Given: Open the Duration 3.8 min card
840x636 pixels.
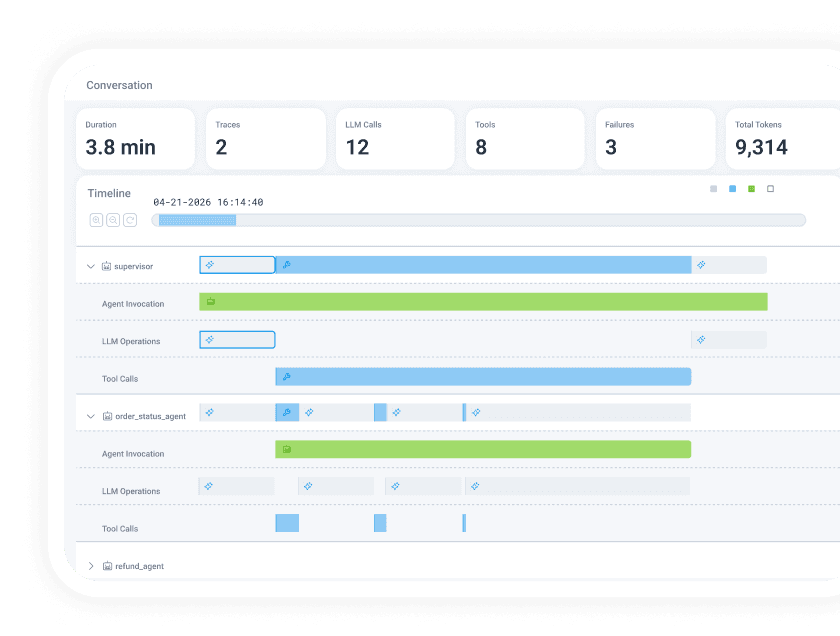Looking at the screenshot, I should (x=136, y=139).
